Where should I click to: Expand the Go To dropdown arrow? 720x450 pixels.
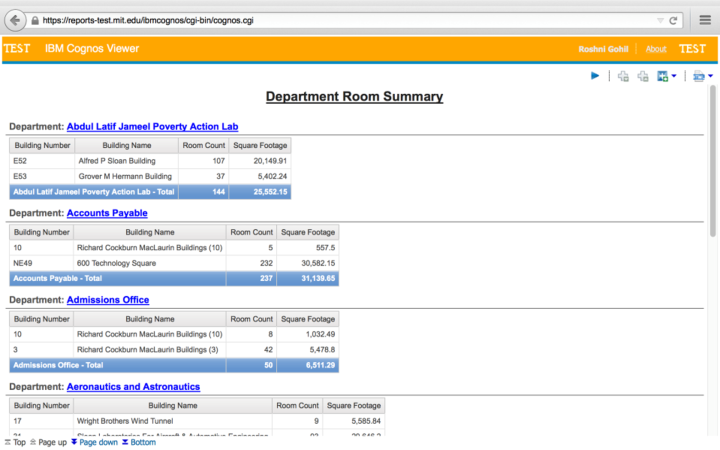click(x=674, y=76)
